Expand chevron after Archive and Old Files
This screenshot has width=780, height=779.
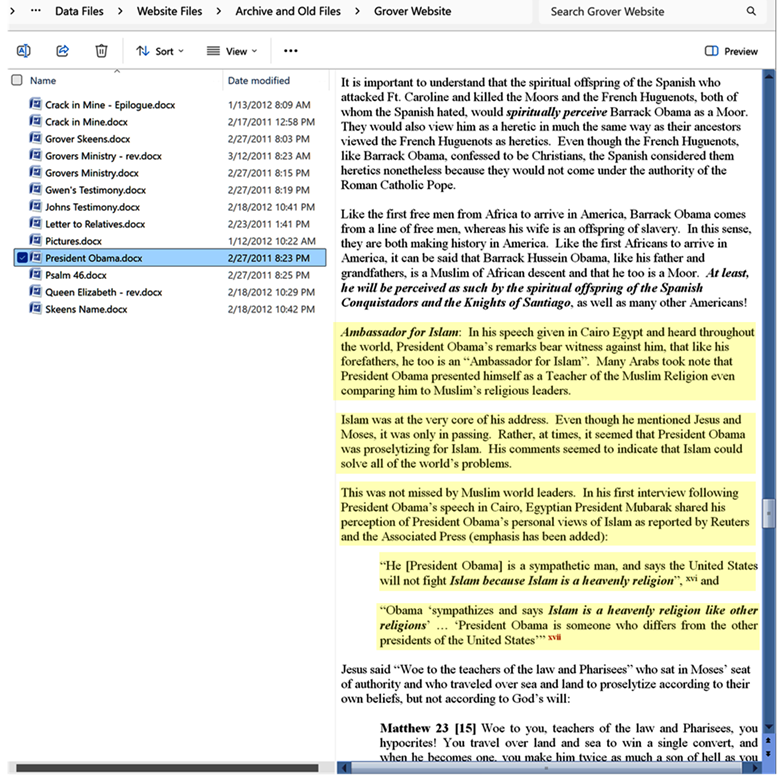[356, 11]
